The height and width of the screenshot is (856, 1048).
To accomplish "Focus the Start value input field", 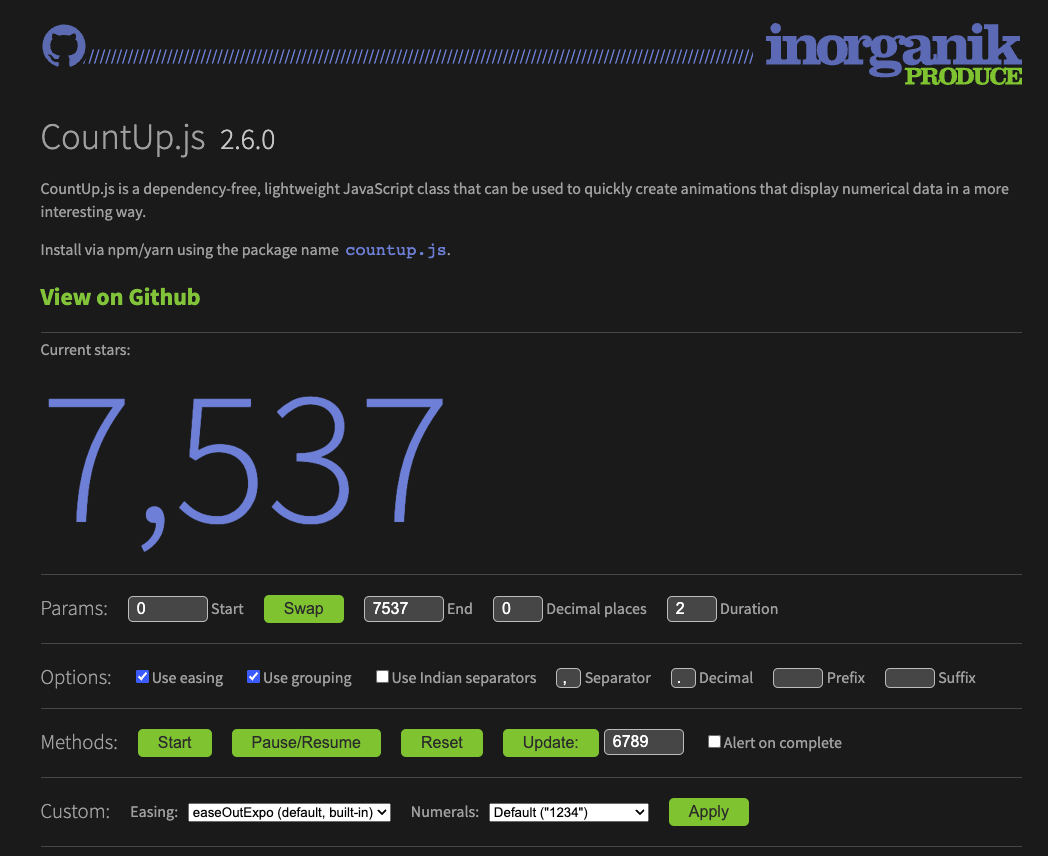I will (168, 609).
